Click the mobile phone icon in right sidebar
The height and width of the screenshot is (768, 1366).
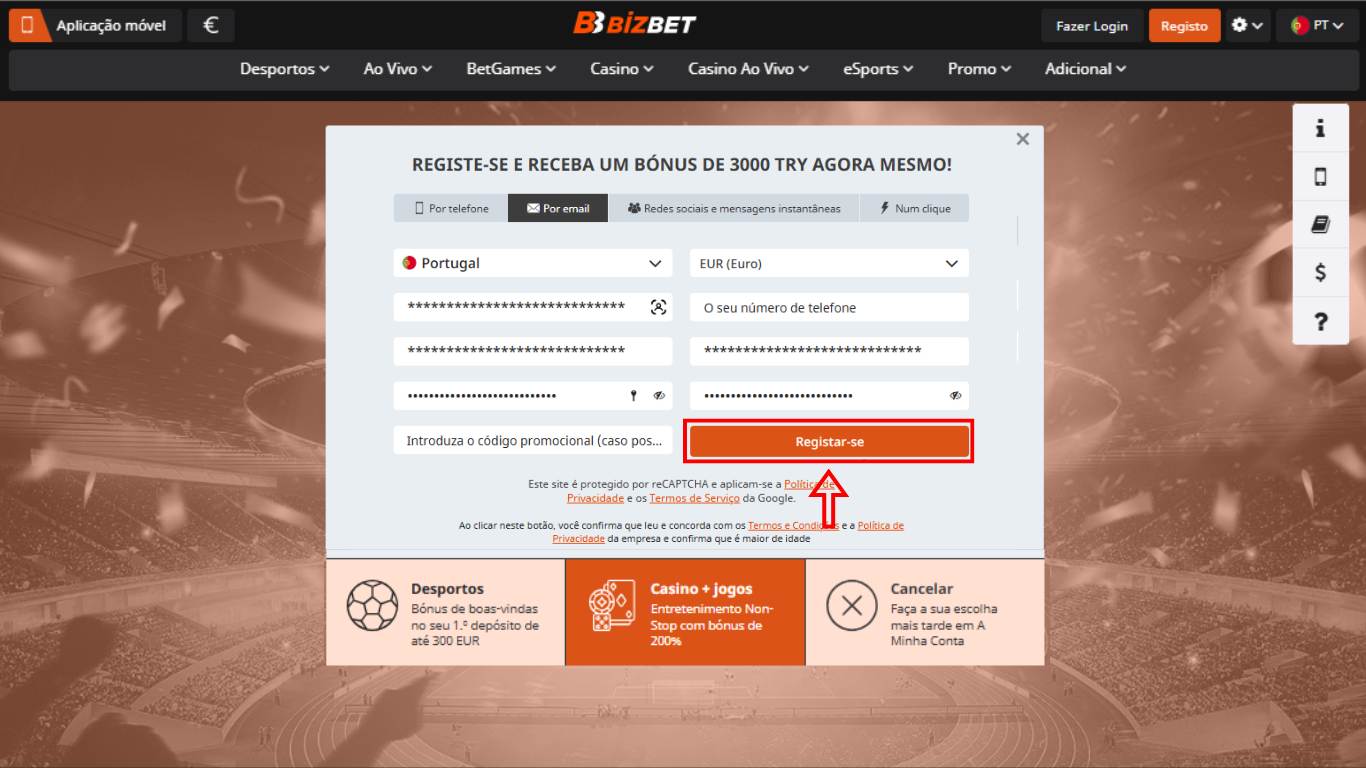[x=1320, y=177]
